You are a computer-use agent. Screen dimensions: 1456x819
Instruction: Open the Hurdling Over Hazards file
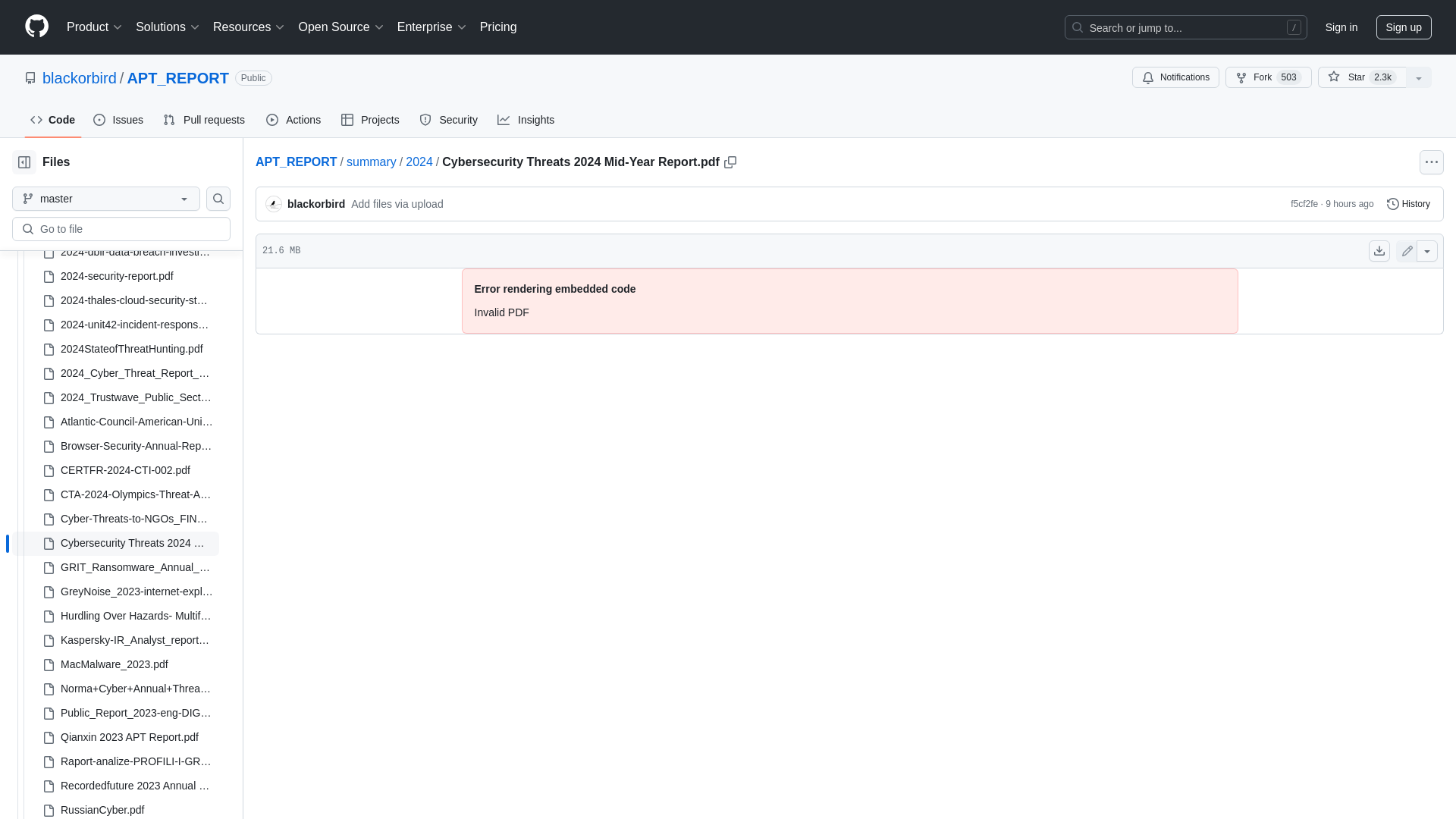136,616
